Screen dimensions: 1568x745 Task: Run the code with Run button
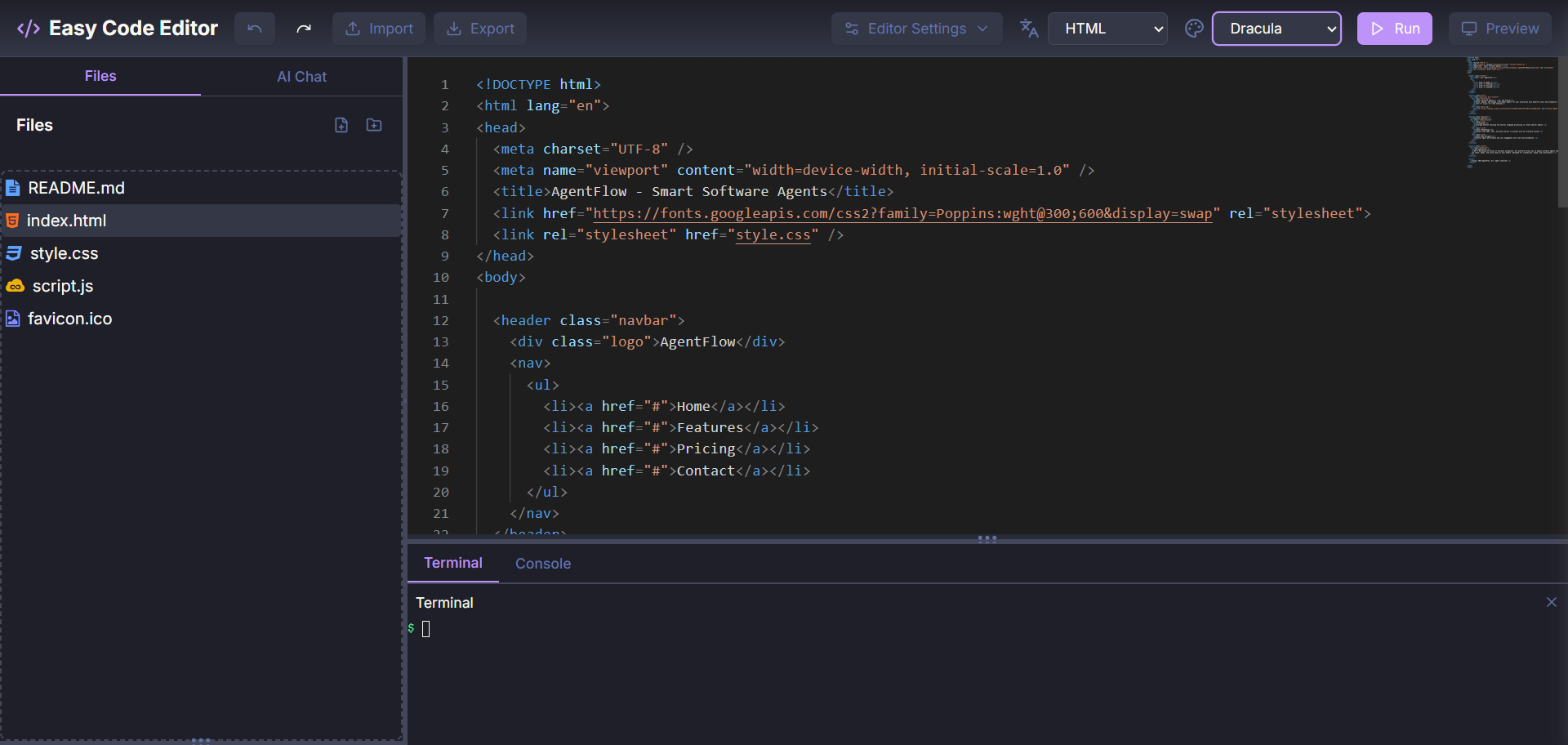pos(1395,29)
